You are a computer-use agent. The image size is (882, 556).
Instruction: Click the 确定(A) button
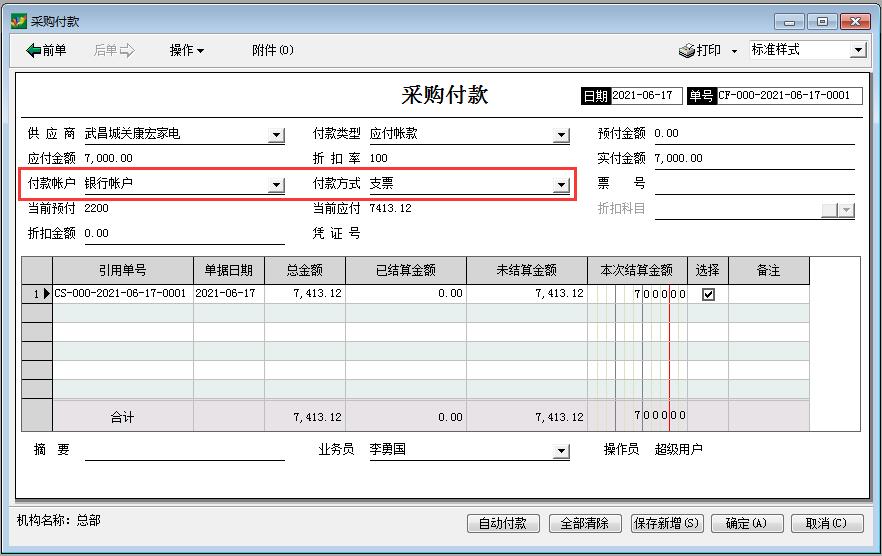(x=746, y=523)
